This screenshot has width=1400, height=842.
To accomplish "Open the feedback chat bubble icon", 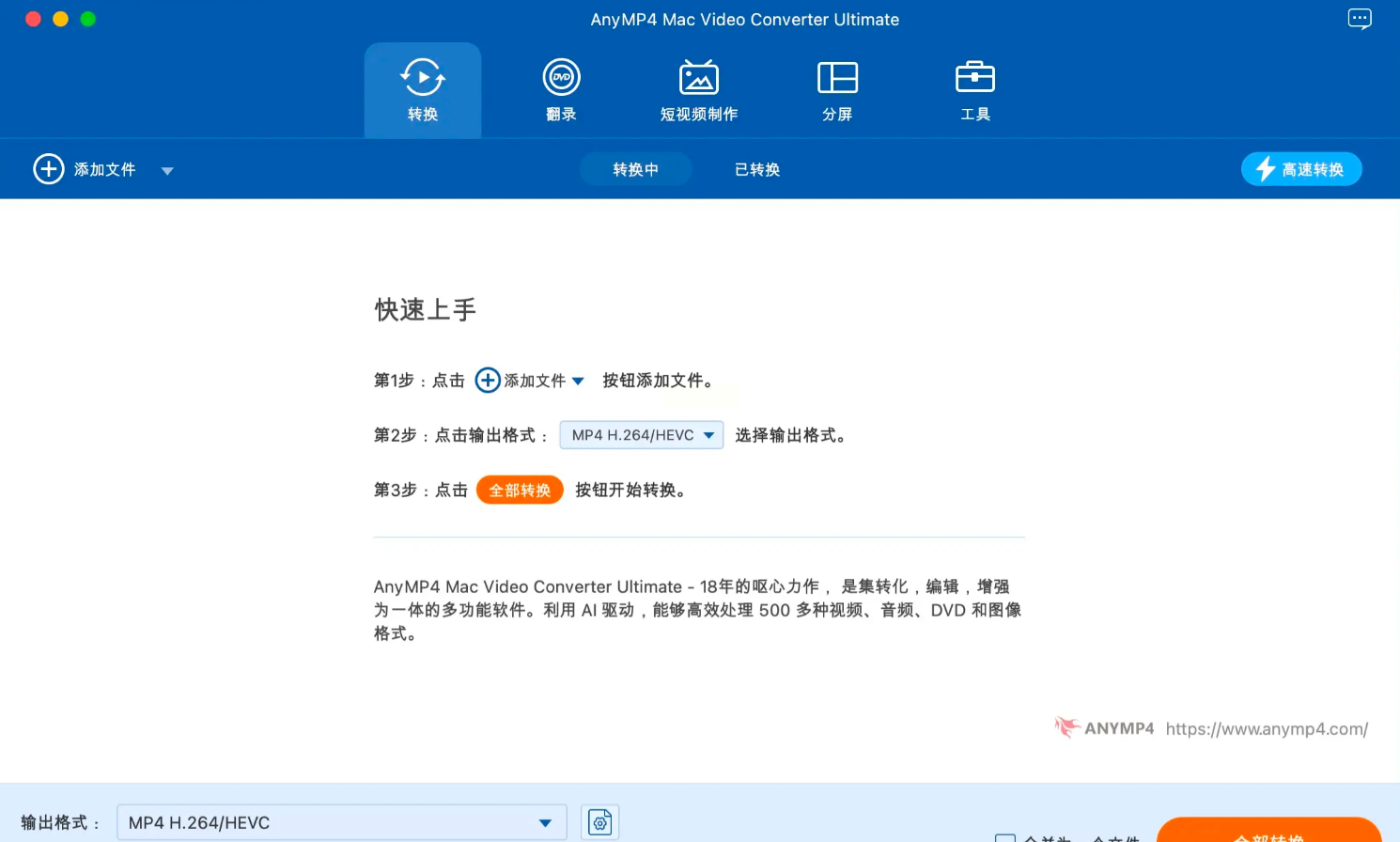I will (1360, 19).
